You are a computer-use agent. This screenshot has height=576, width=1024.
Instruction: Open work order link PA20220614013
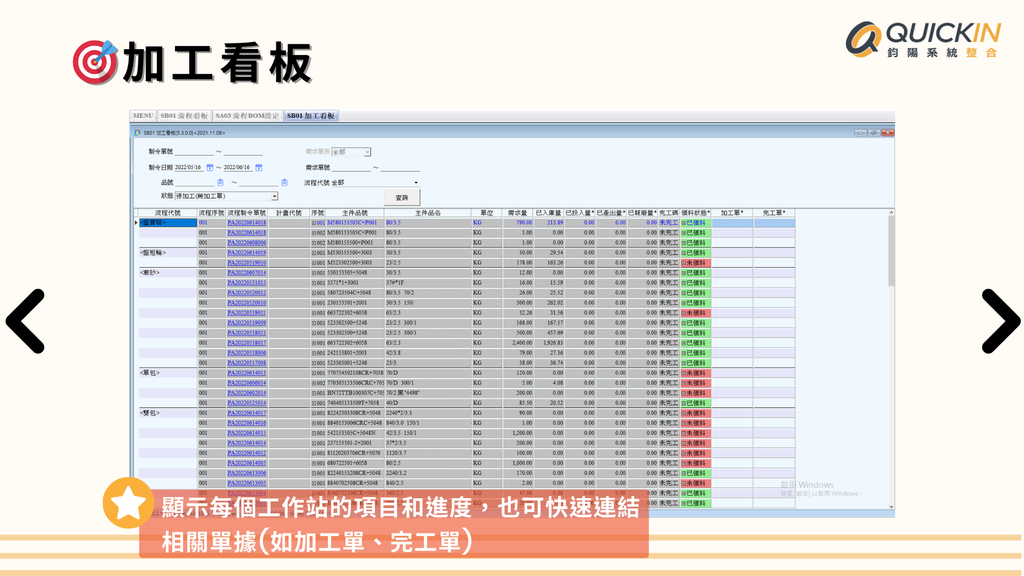(248, 372)
